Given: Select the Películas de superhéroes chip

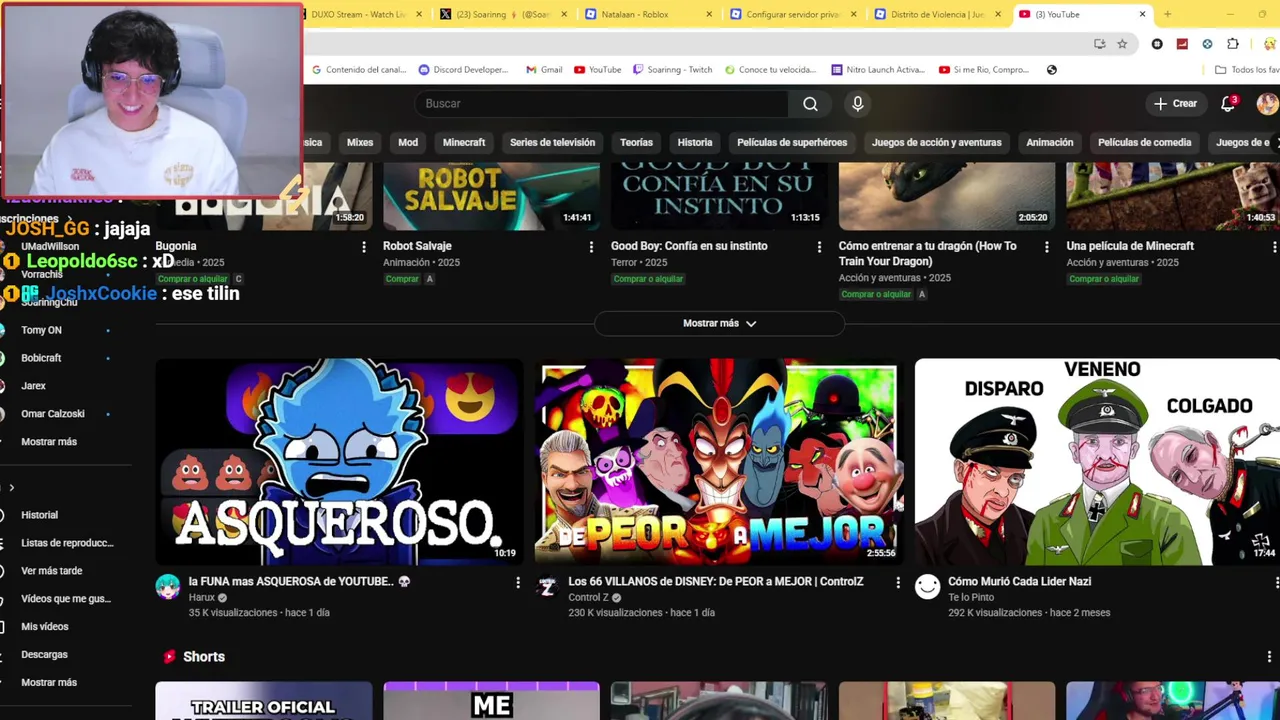Looking at the screenshot, I should (792, 142).
